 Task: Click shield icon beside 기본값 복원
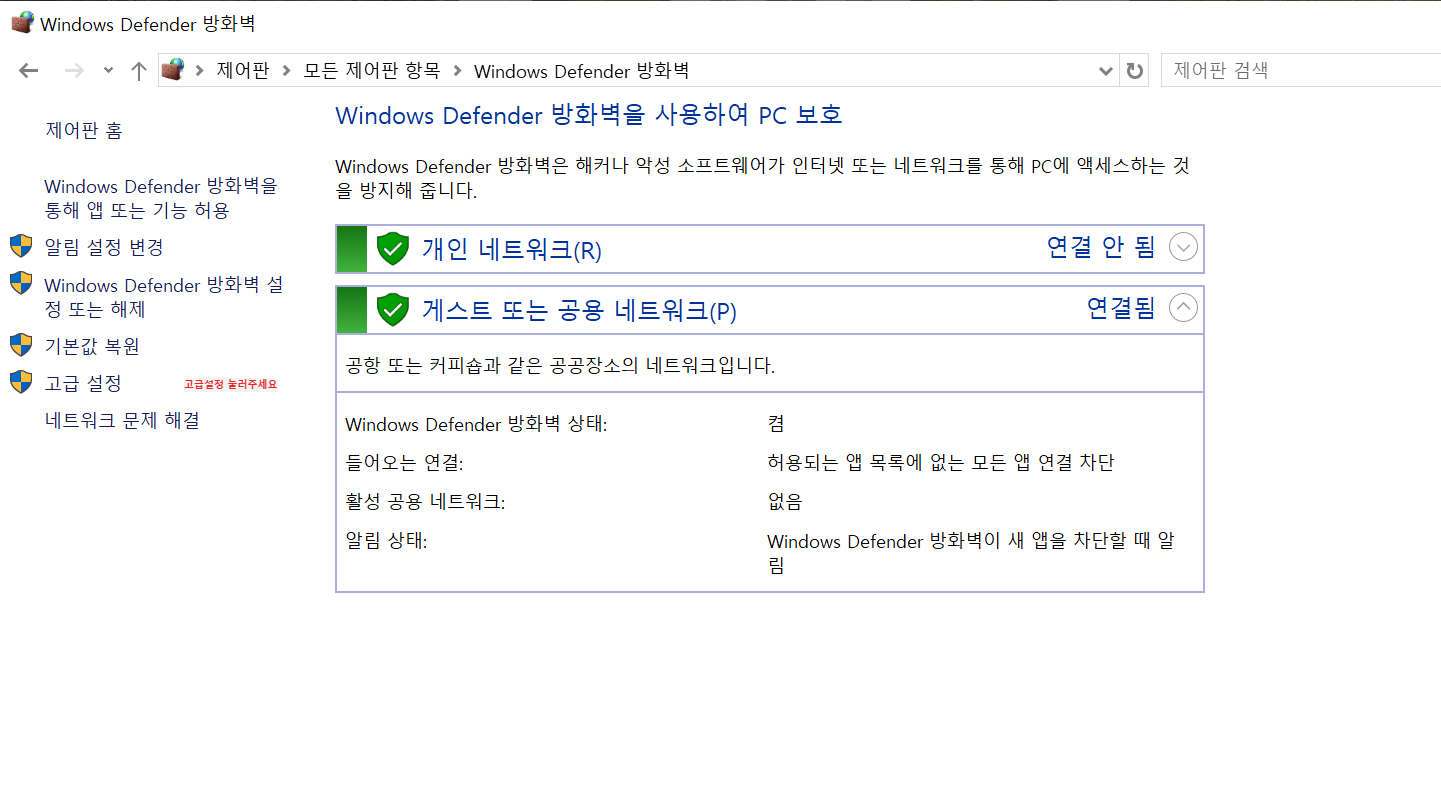tap(21, 345)
